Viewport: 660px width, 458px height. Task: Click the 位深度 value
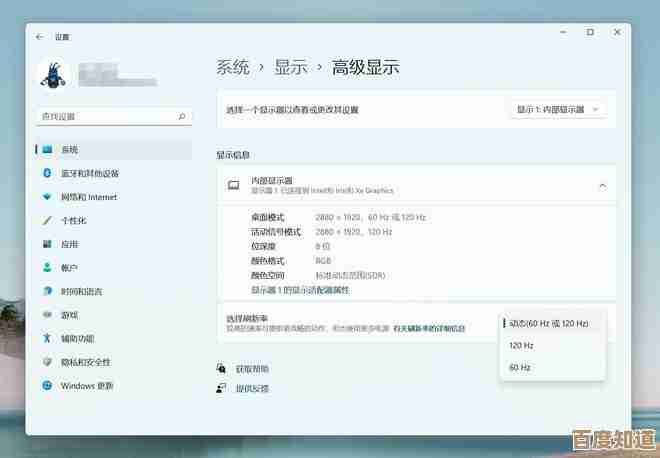point(323,246)
